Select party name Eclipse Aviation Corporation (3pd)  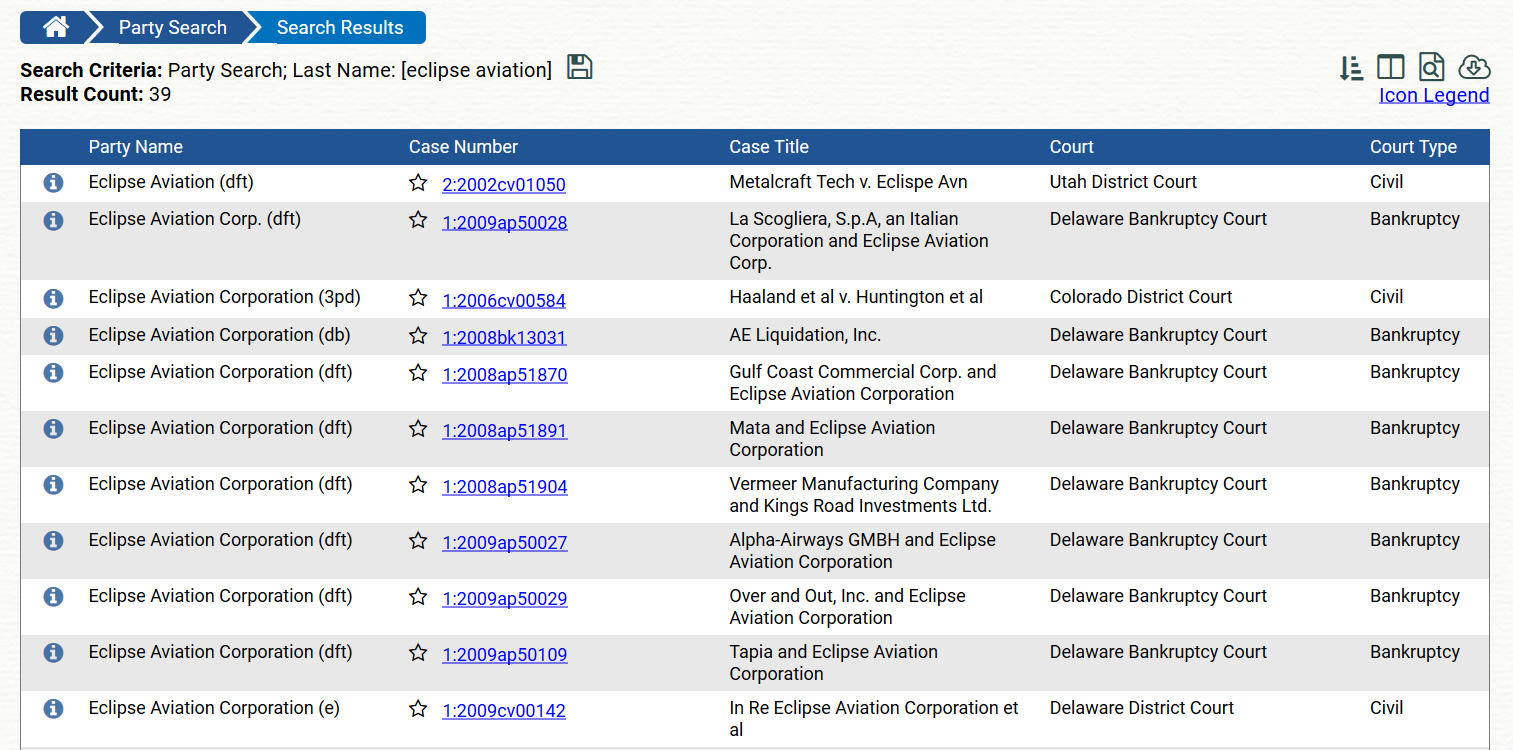click(225, 297)
